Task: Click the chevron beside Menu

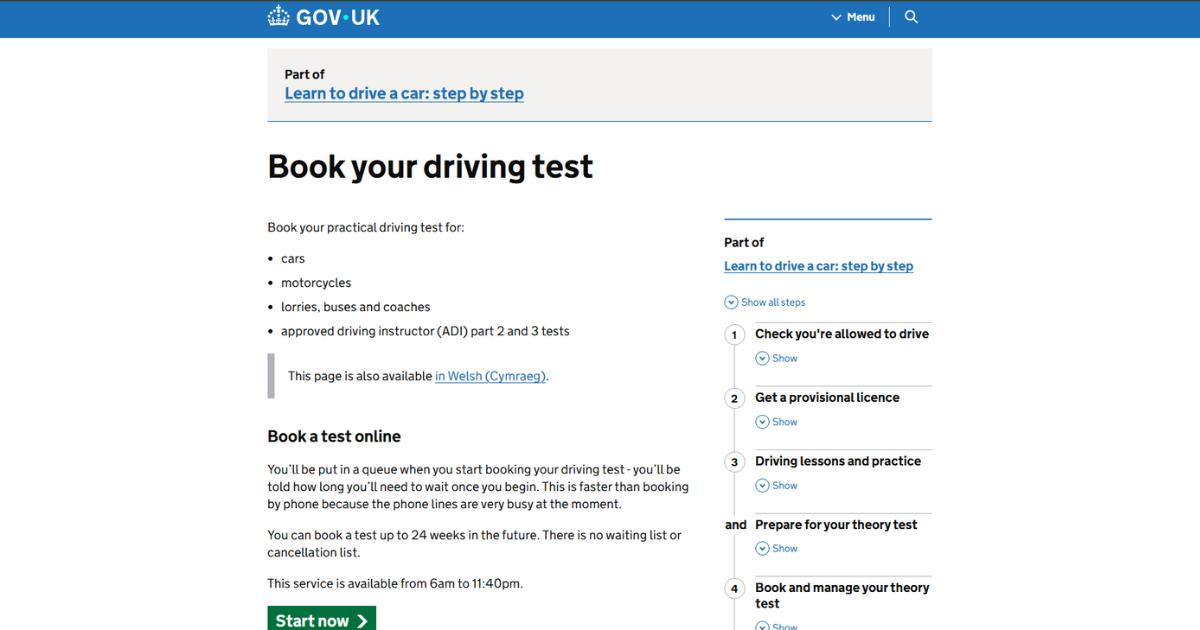Action: 837,16
